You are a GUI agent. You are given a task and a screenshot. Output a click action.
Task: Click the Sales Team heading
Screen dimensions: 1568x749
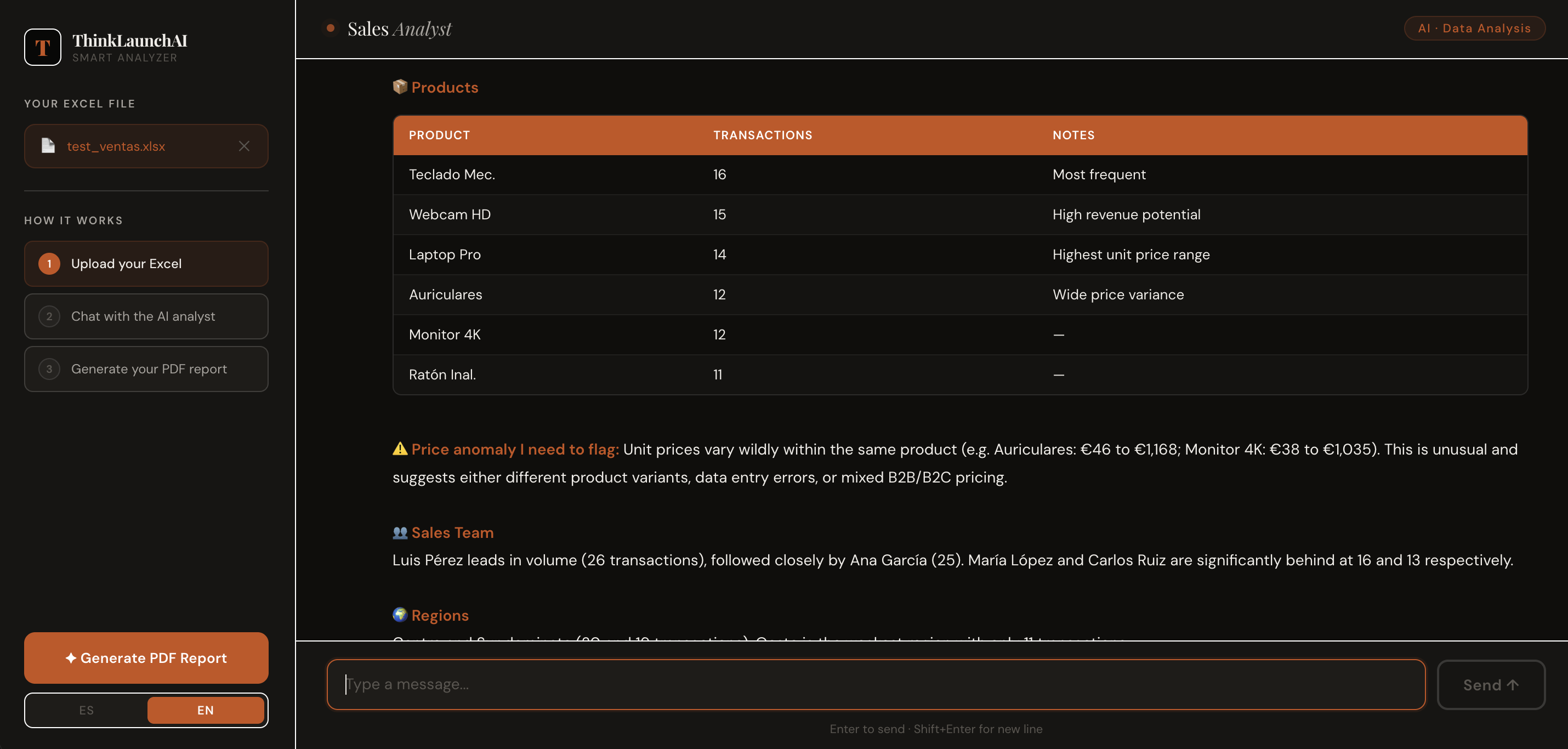[x=452, y=533]
